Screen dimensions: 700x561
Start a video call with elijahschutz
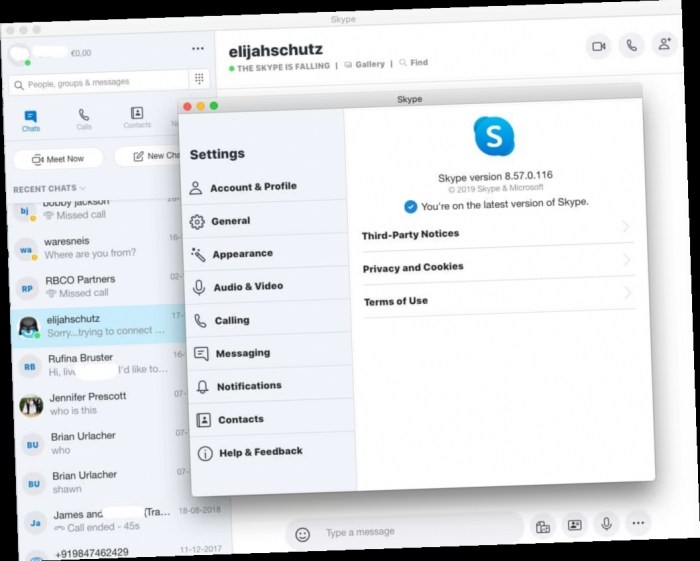pos(598,46)
